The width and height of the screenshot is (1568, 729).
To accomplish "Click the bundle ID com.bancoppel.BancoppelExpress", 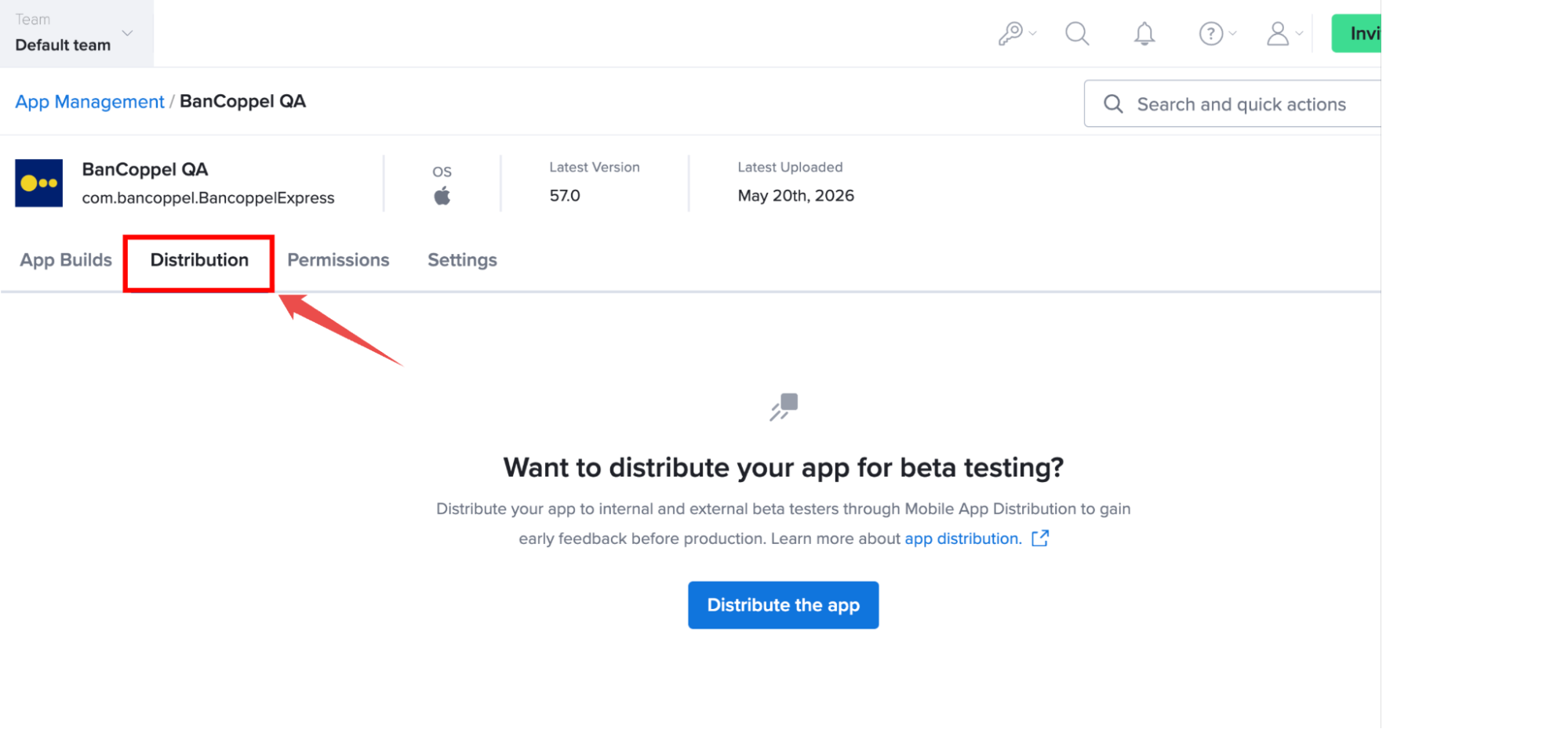I will tap(208, 198).
